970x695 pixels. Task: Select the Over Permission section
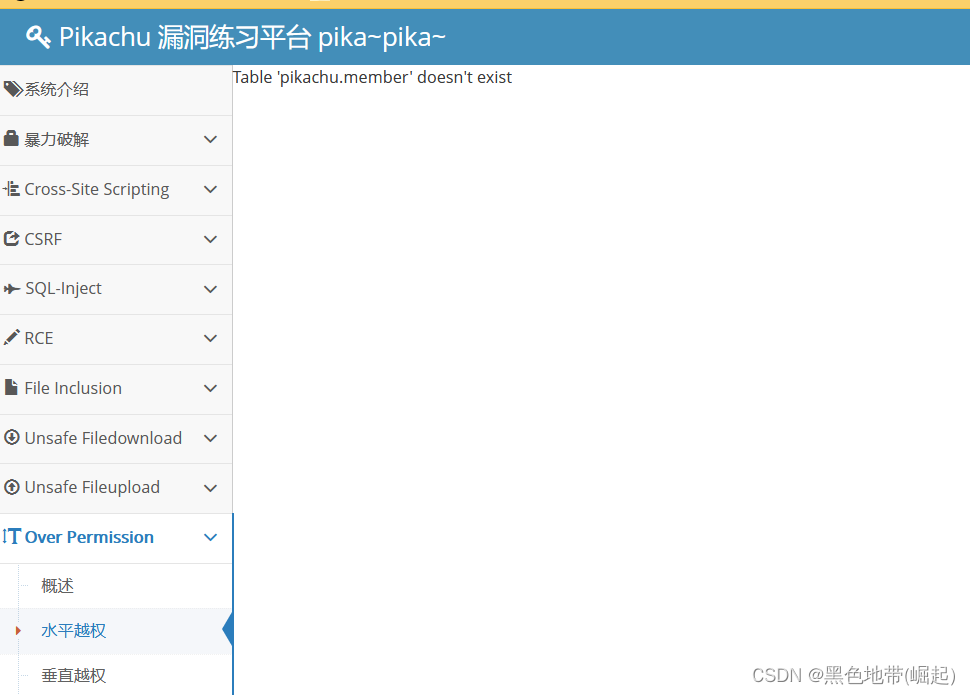tap(116, 538)
